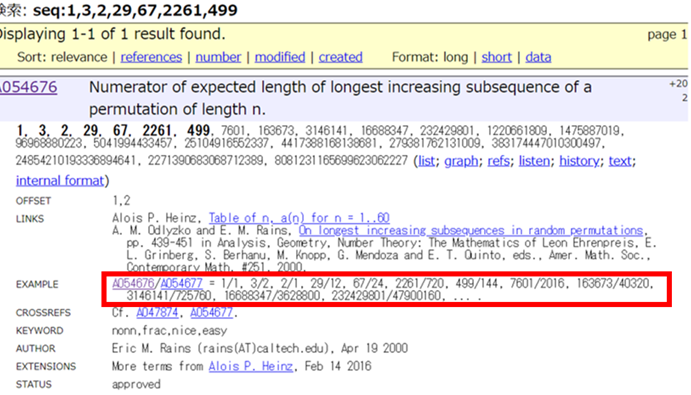Select the 'nonn,frac,nice,easy' keyword text
Screen dimensions: 691x395
(169, 331)
